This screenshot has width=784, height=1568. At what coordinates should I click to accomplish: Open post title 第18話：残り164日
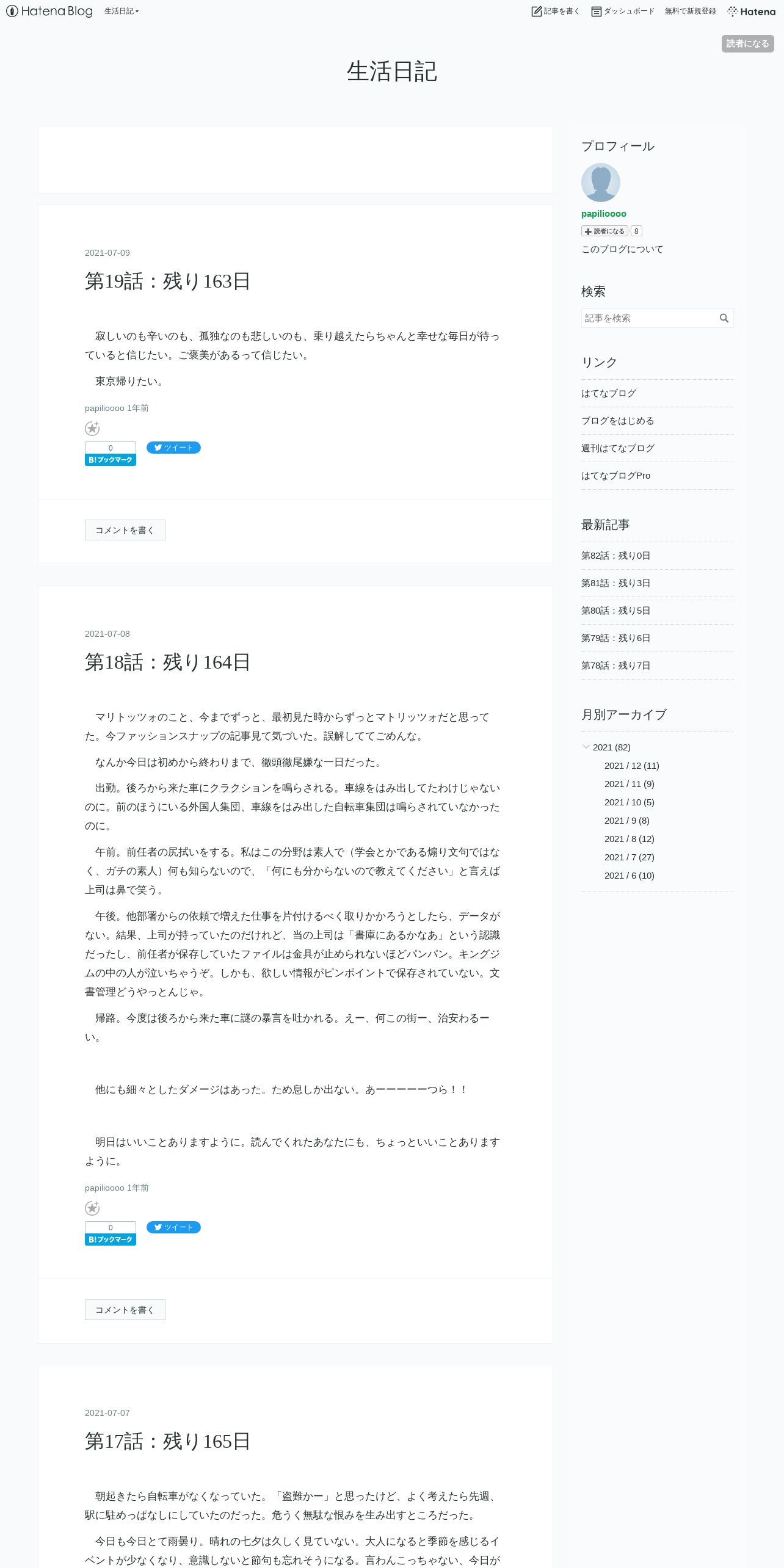pyautogui.click(x=168, y=662)
